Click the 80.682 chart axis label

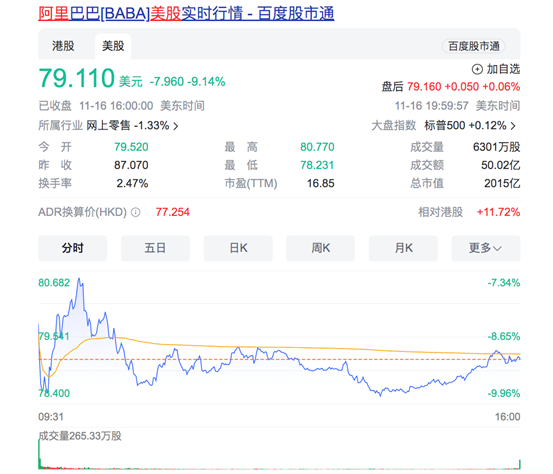(x=54, y=283)
